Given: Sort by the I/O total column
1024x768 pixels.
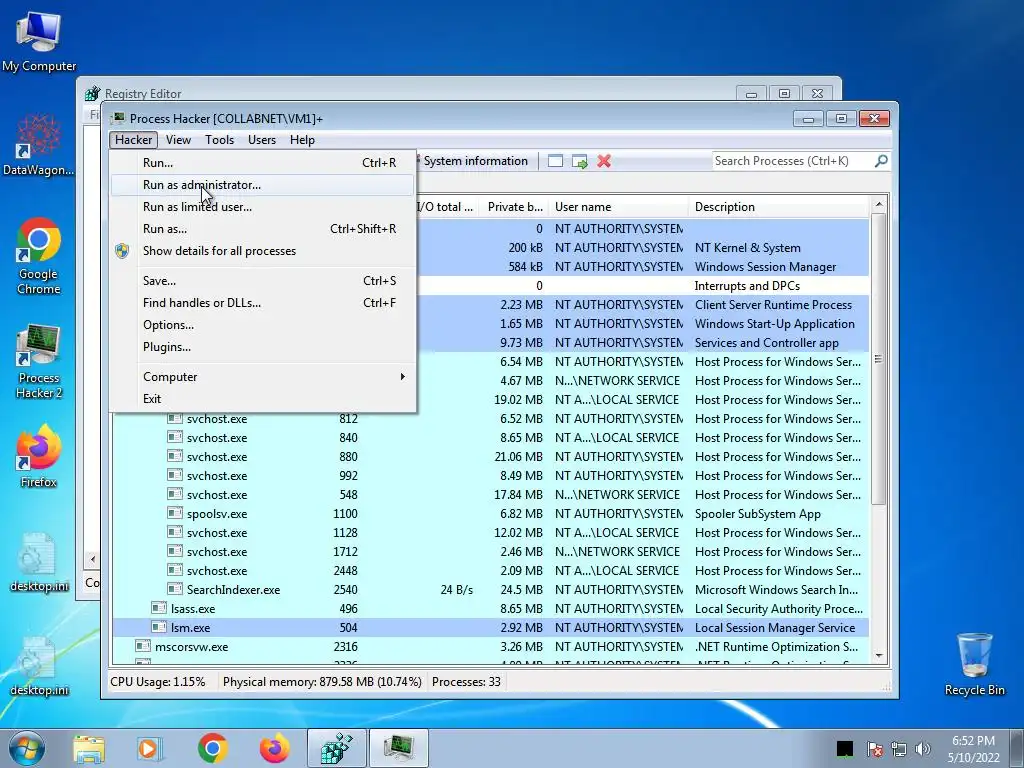Looking at the screenshot, I should (x=446, y=207).
